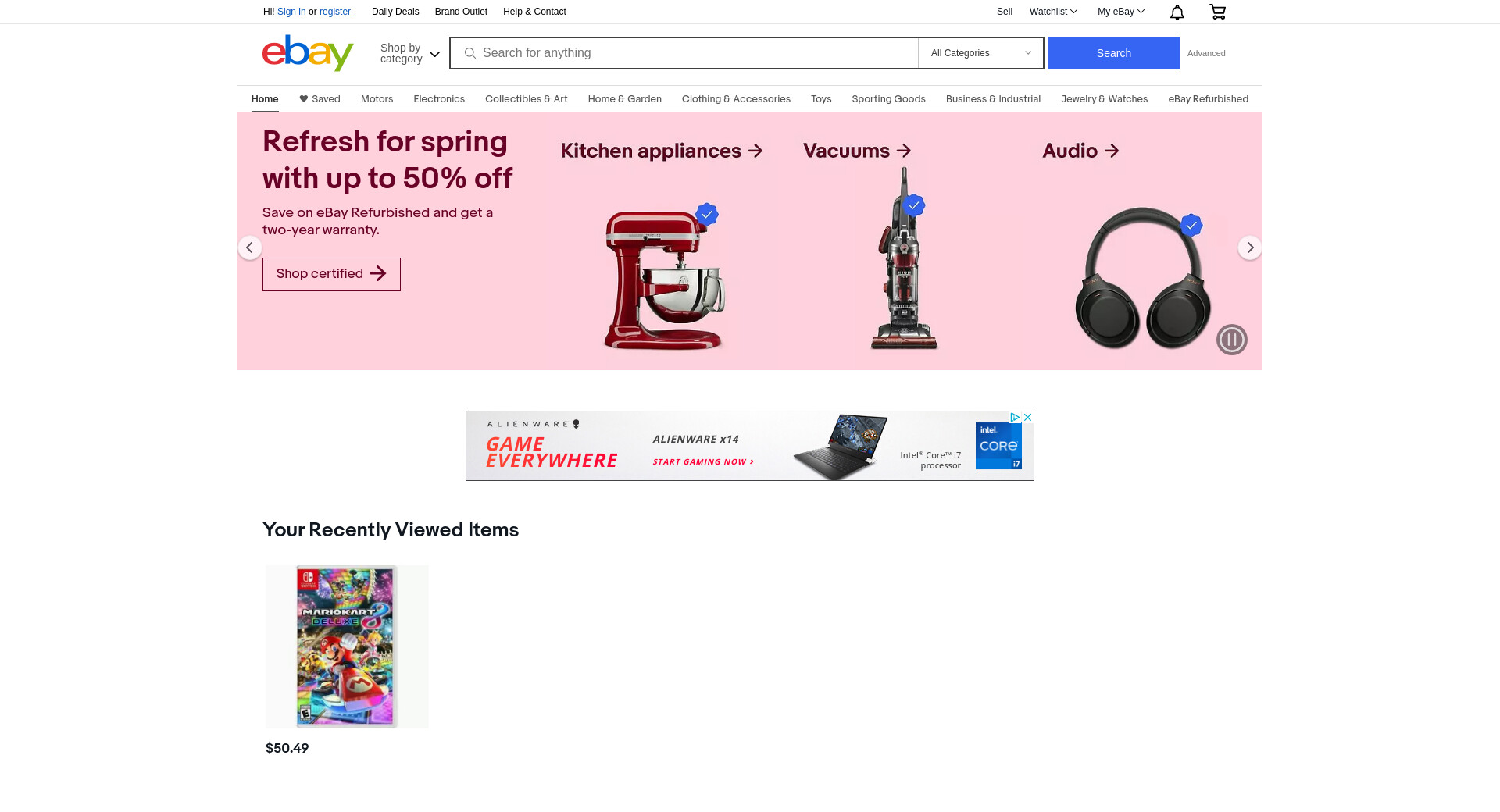Expand Shop by category menu
1500x812 pixels.
(x=410, y=53)
